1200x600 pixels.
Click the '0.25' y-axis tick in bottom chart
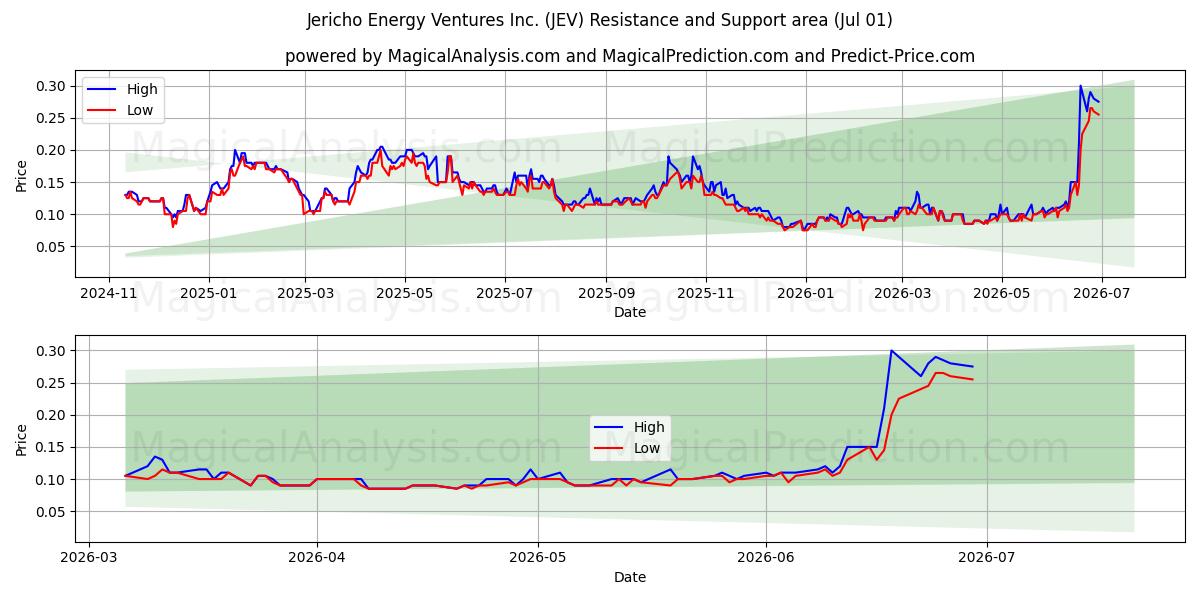(51, 383)
